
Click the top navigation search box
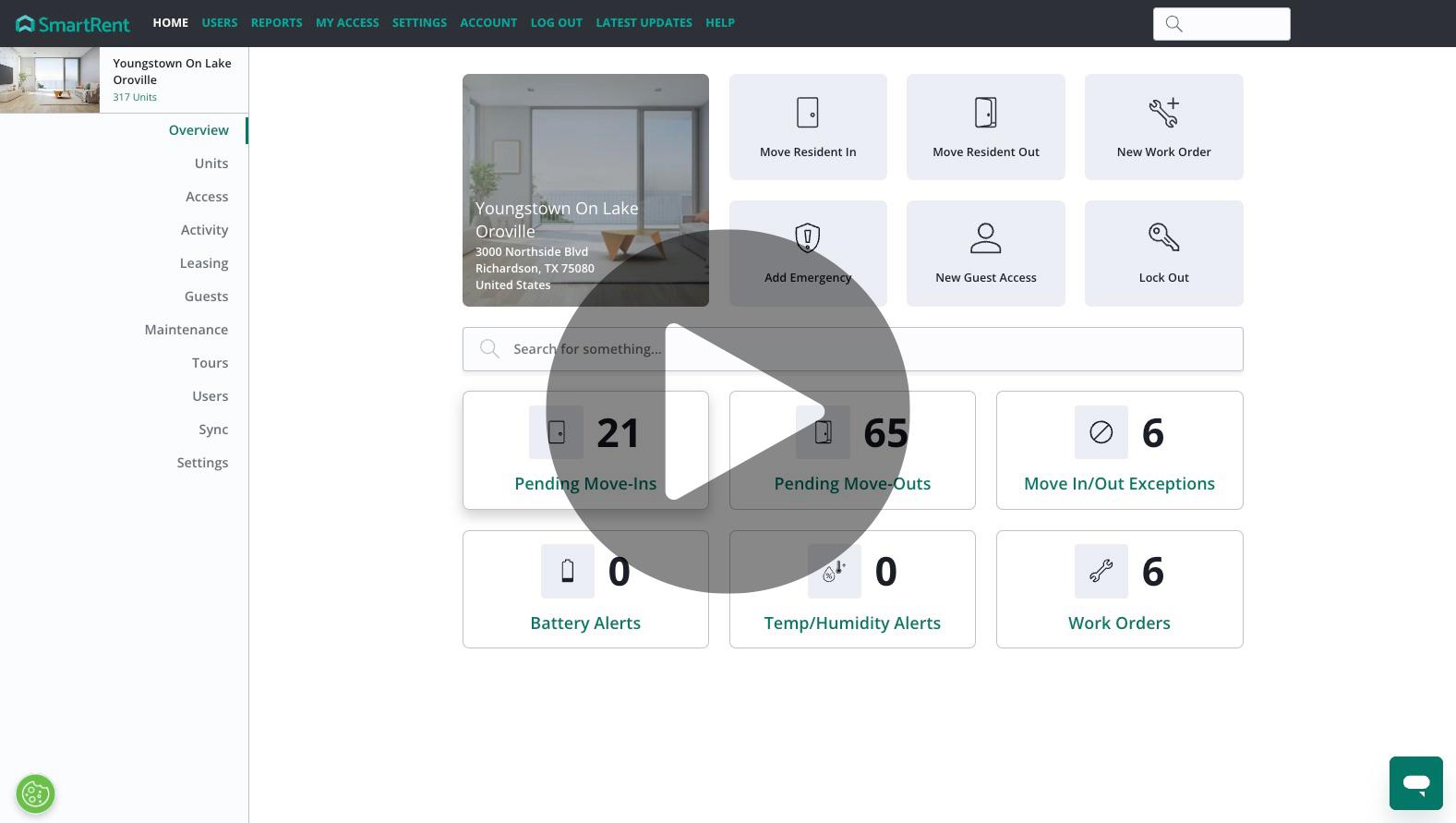pos(1221,24)
